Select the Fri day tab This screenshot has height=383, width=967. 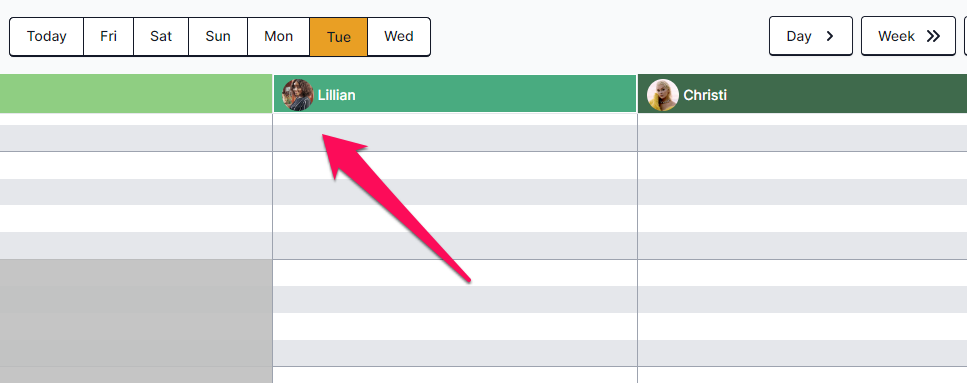[x=109, y=36]
